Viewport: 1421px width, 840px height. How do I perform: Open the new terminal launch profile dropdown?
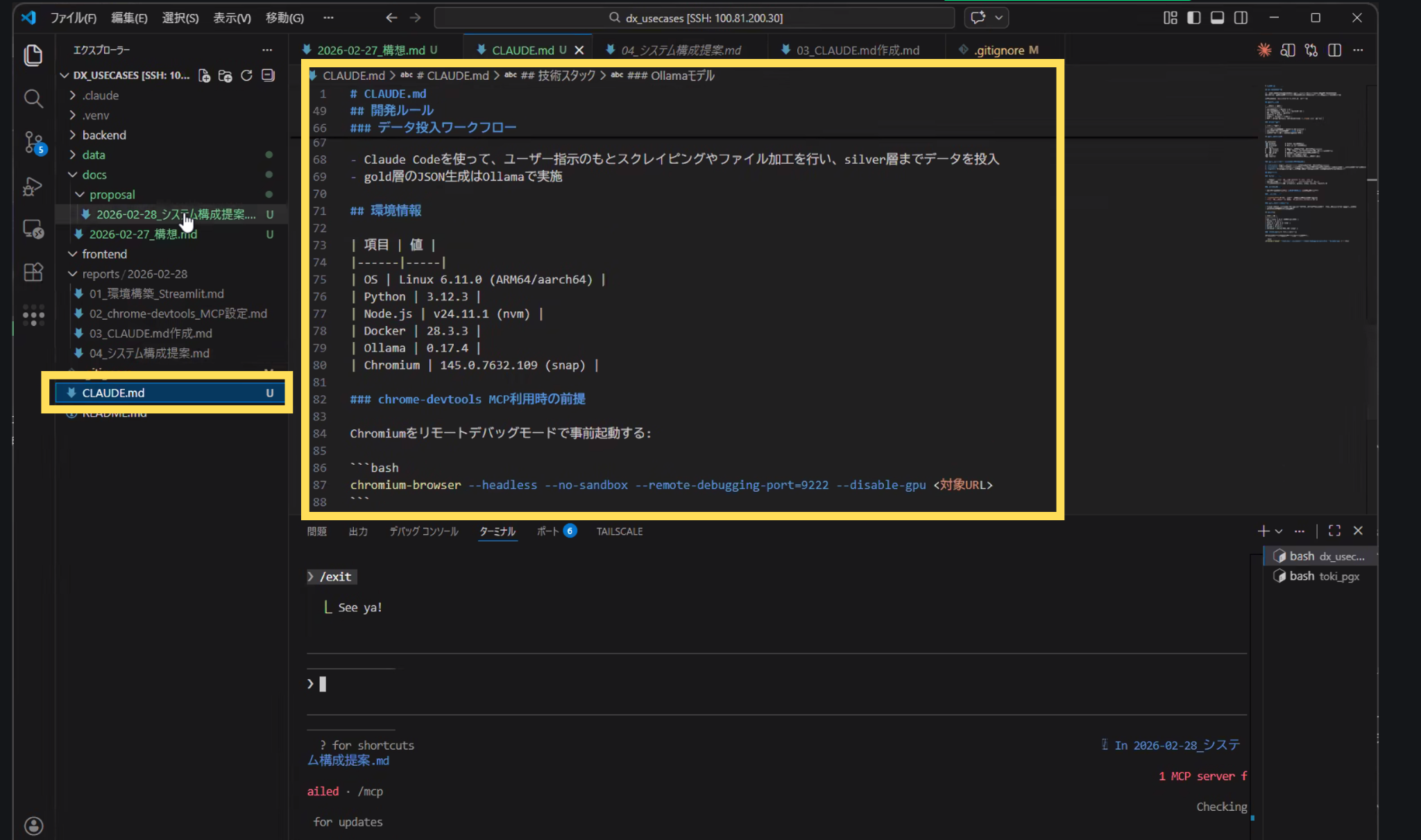pyautogui.click(x=1279, y=531)
